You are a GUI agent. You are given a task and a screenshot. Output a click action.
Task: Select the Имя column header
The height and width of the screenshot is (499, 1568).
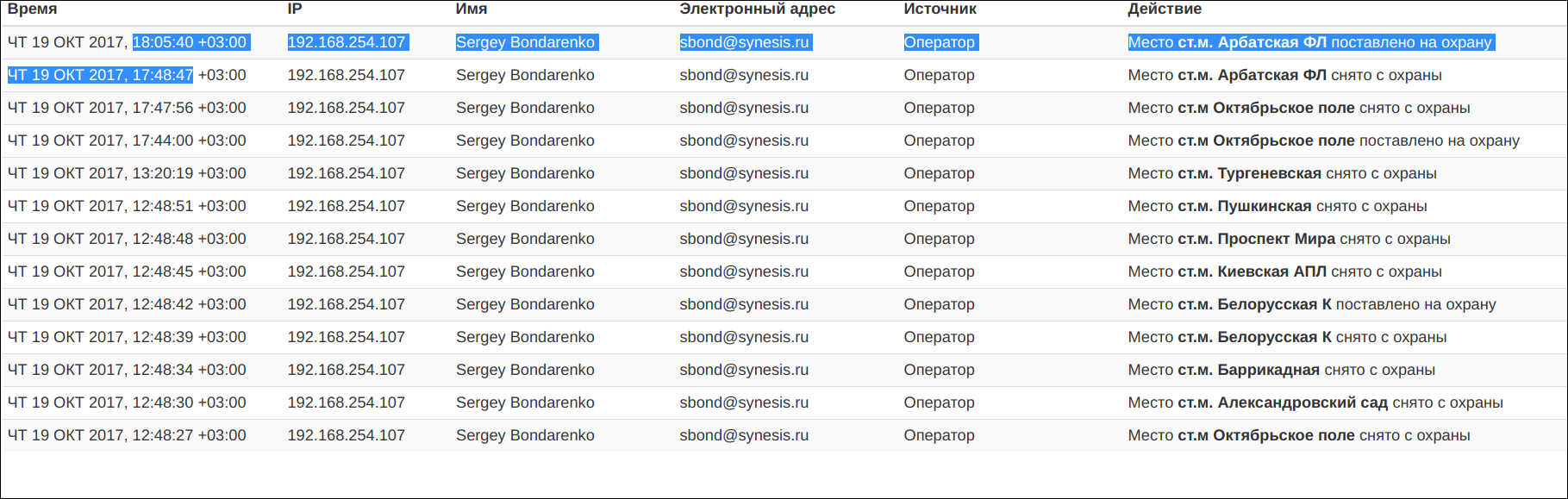(472, 9)
